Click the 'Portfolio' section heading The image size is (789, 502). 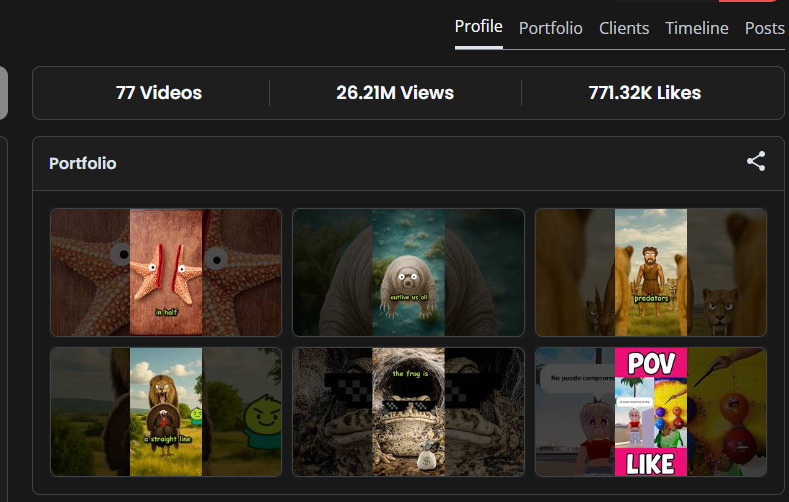(x=83, y=163)
